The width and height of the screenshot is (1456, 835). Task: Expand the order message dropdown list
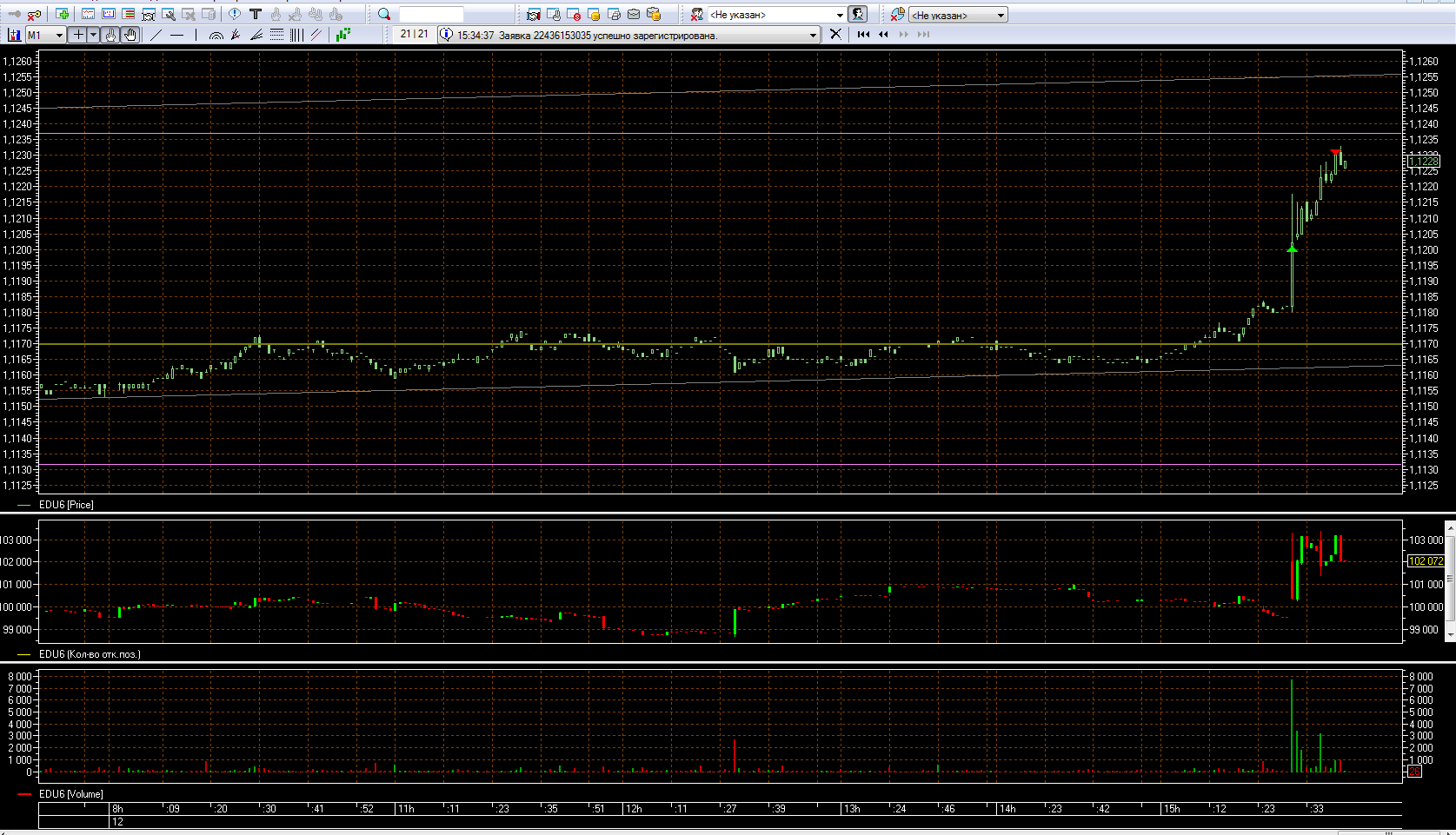[813, 36]
